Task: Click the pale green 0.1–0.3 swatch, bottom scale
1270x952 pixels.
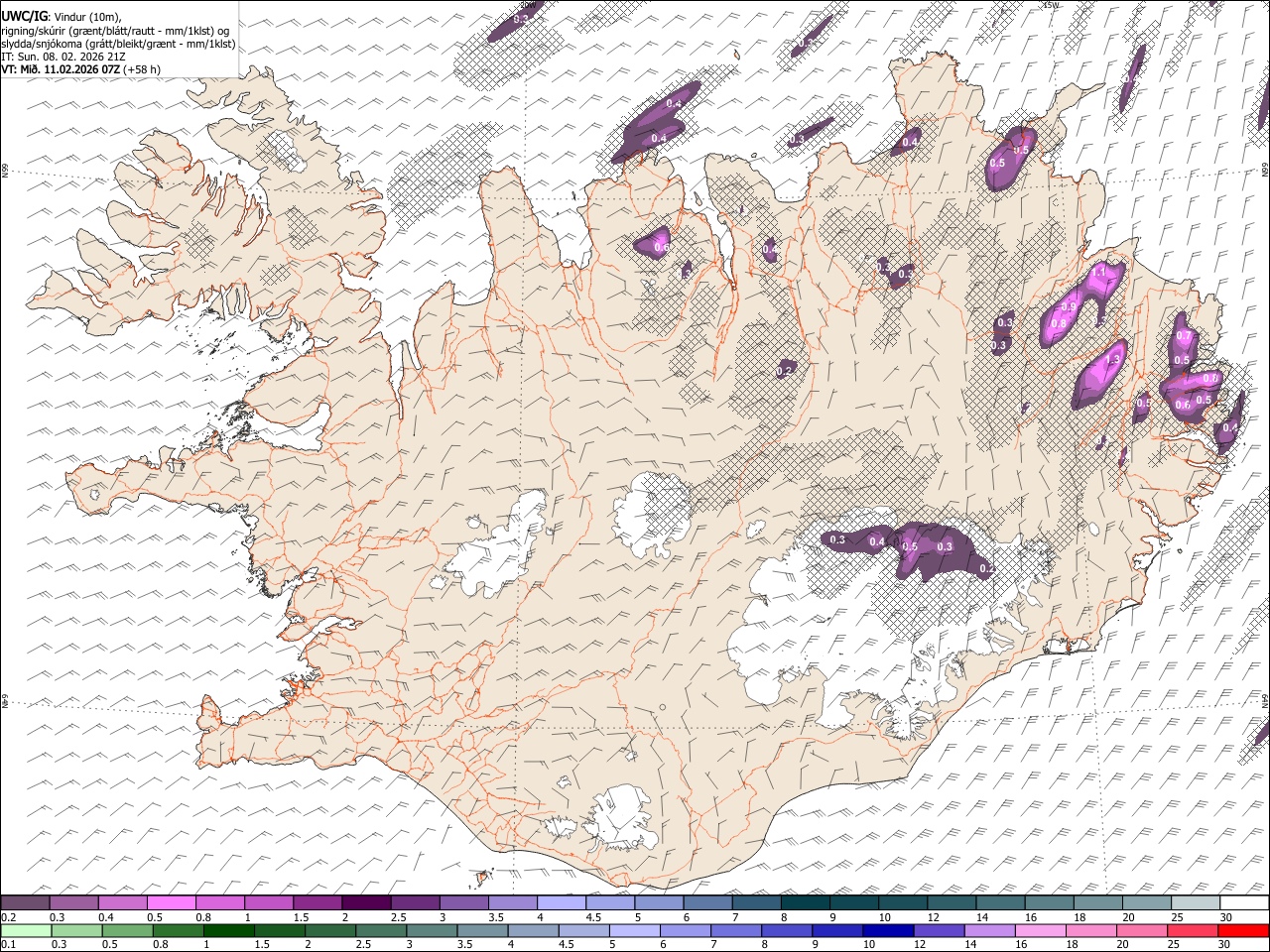Action: tap(27, 930)
